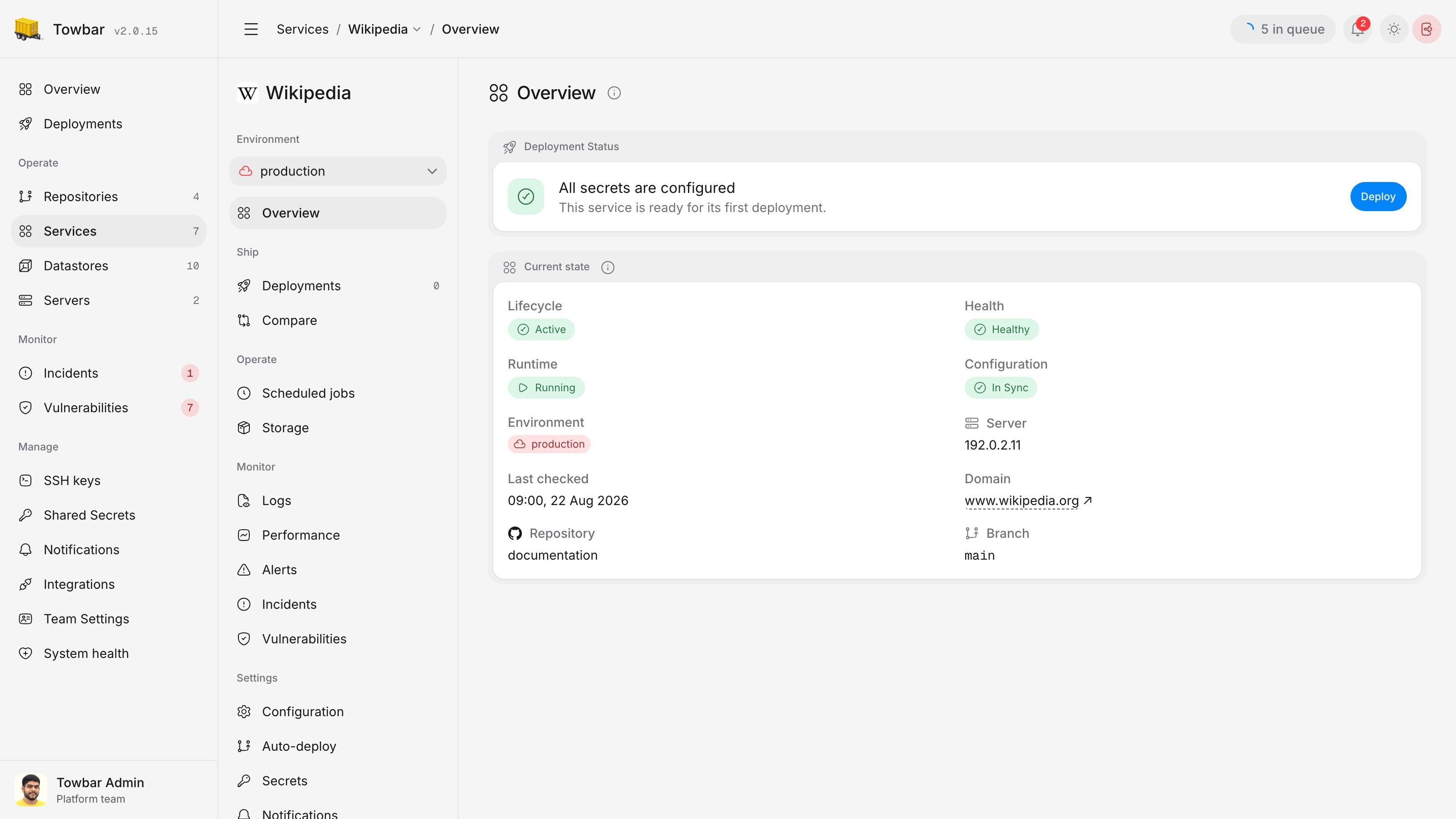Open the production environment dropdown
This screenshot has width=1456, height=819.
click(x=338, y=171)
